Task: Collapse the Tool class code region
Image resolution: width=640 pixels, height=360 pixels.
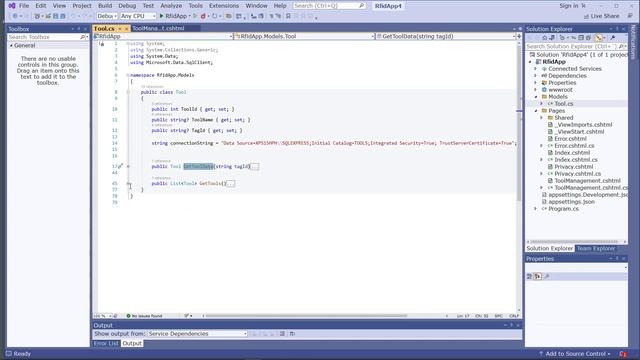Action: pyautogui.click(x=128, y=92)
